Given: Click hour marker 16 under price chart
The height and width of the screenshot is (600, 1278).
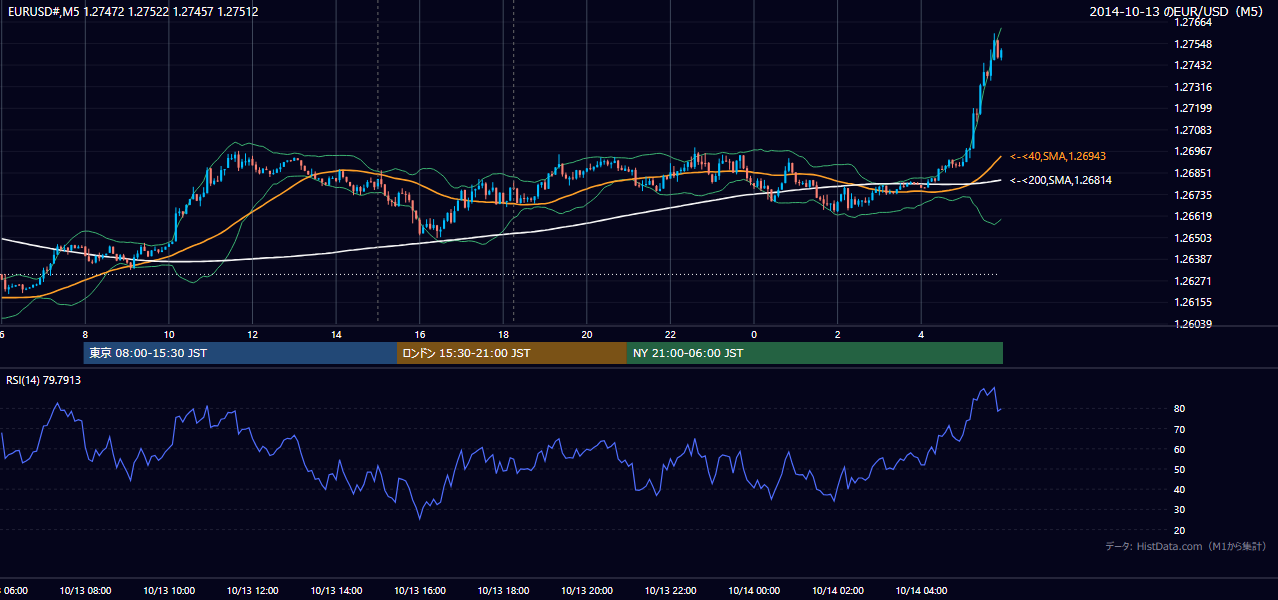Looking at the screenshot, I should pyautogui.click(x=420, y=335).
